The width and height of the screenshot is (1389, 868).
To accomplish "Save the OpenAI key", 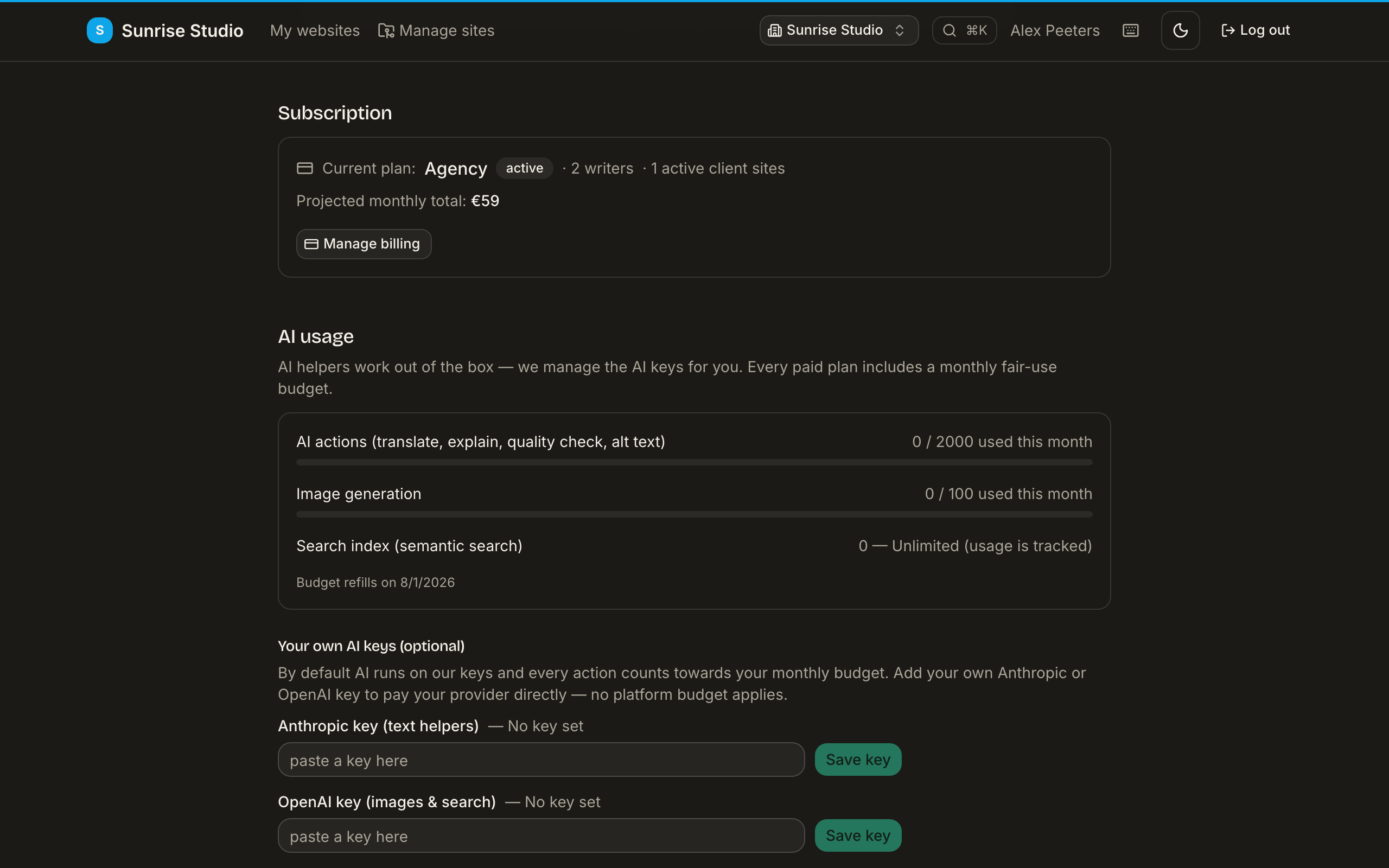I will click(857, 835).
